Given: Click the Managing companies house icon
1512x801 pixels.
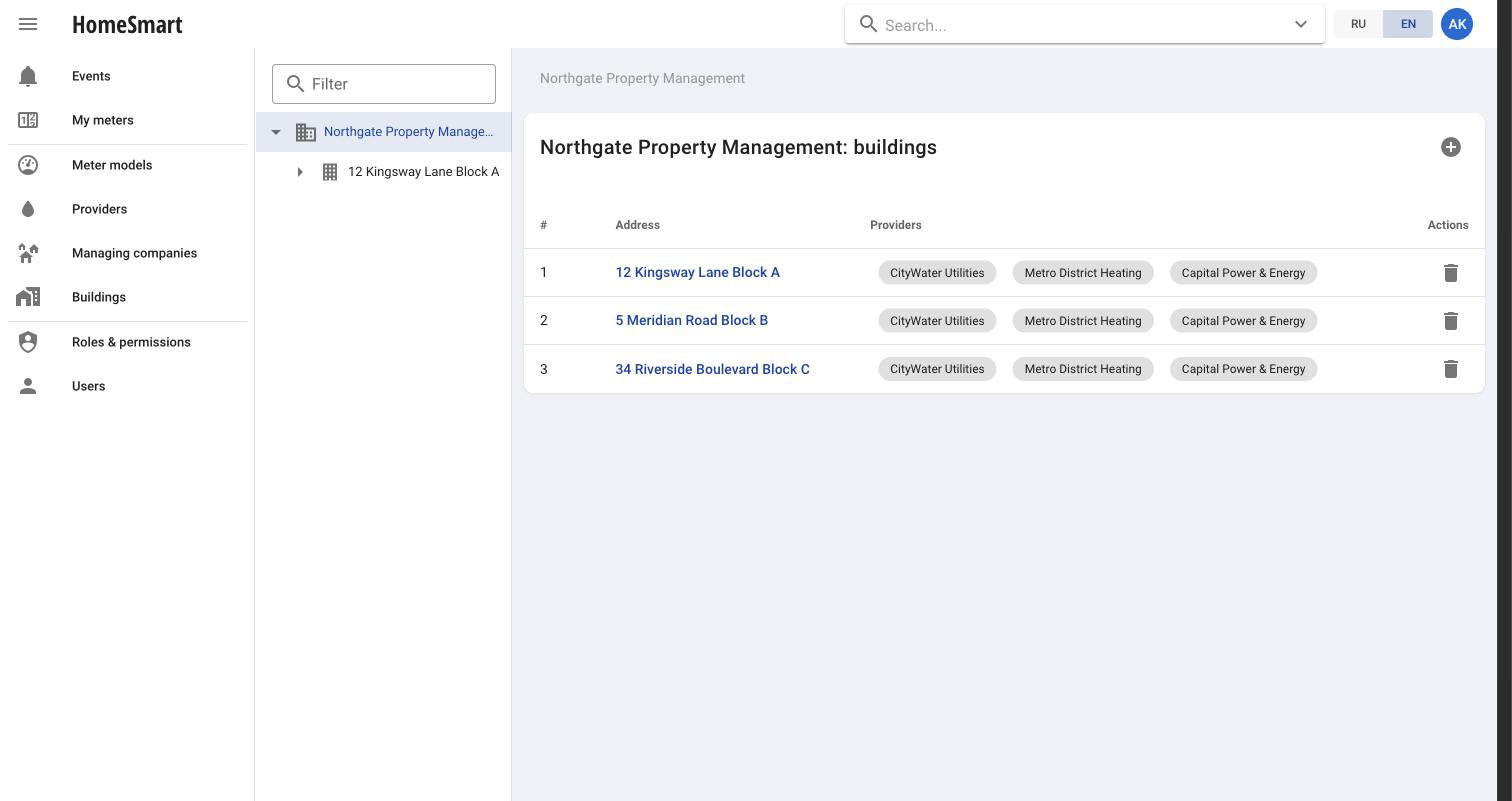Looking at the screenshot, I should pos(28,253).
